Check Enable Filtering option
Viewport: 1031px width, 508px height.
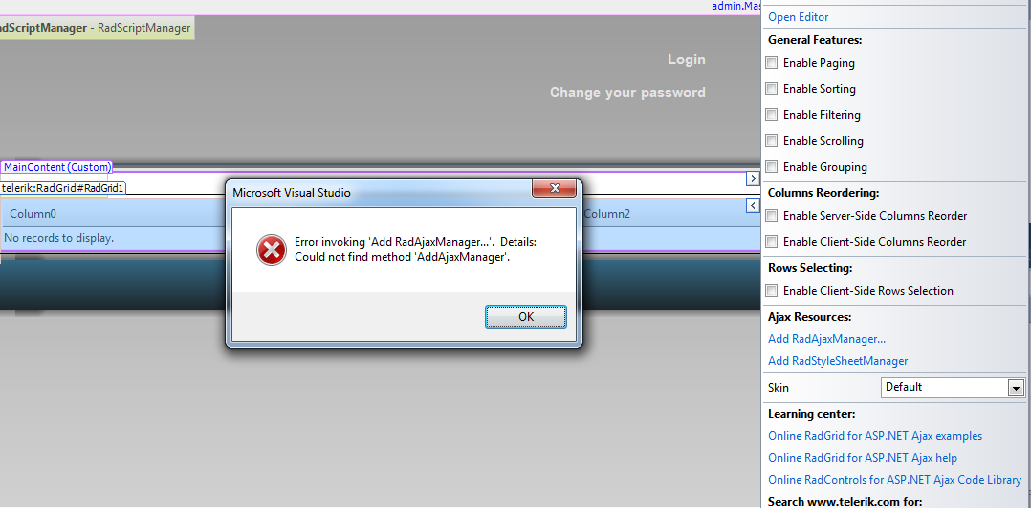tap(772, 115)
